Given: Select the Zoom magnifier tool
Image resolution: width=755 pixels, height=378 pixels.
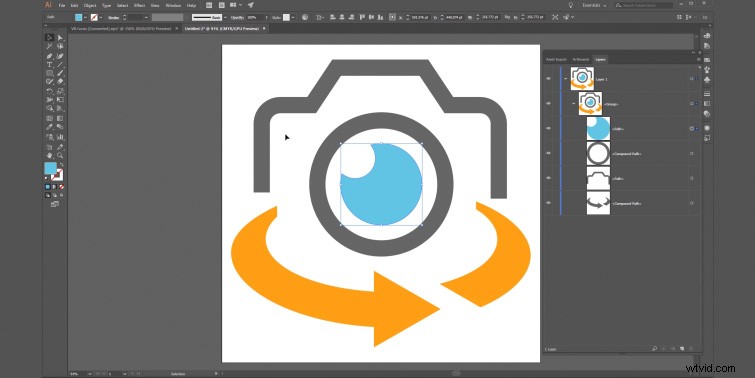Looking at the screenshot, I should pos(60,156).
